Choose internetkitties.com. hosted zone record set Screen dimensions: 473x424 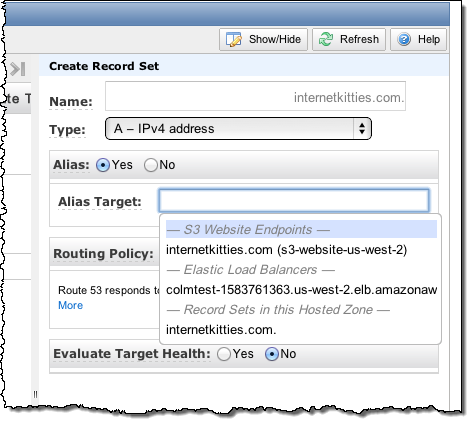[221, 330]
